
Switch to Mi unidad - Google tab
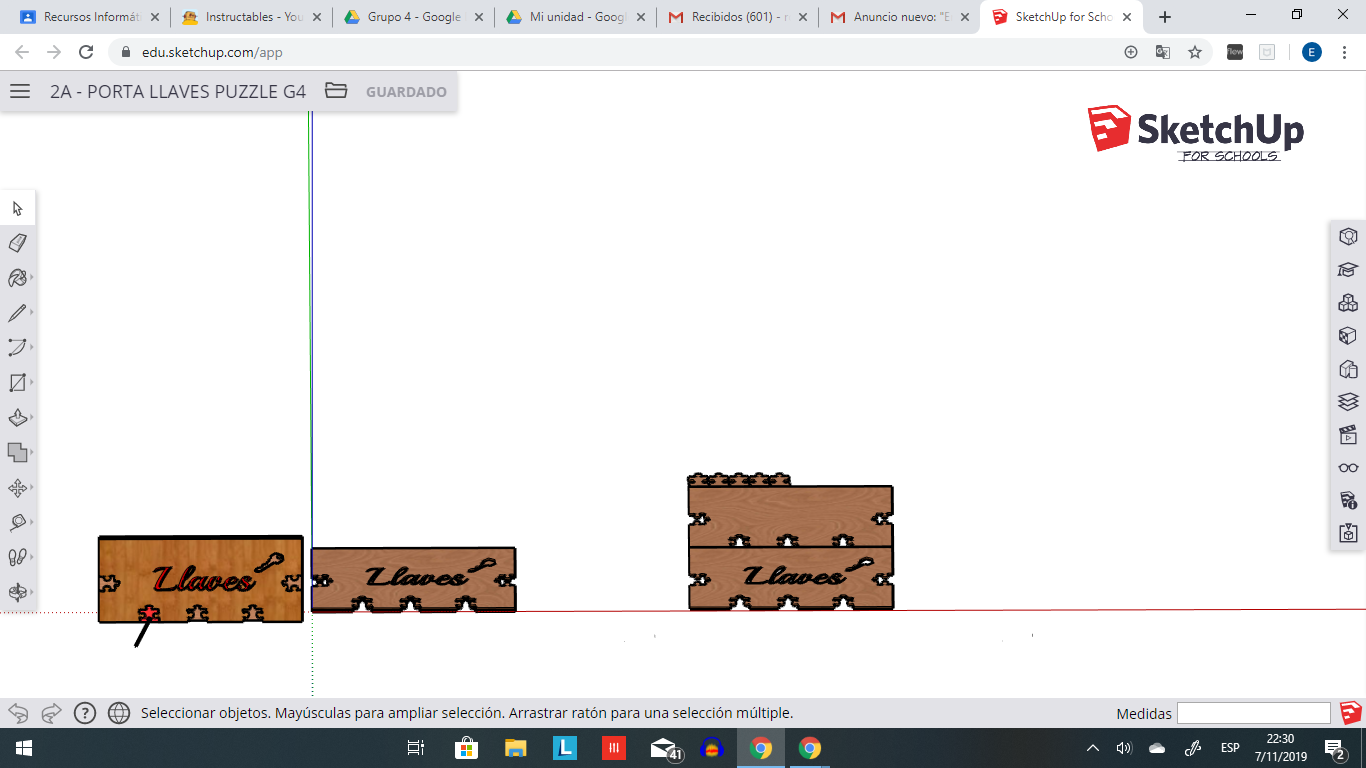(x=575, y=17)
